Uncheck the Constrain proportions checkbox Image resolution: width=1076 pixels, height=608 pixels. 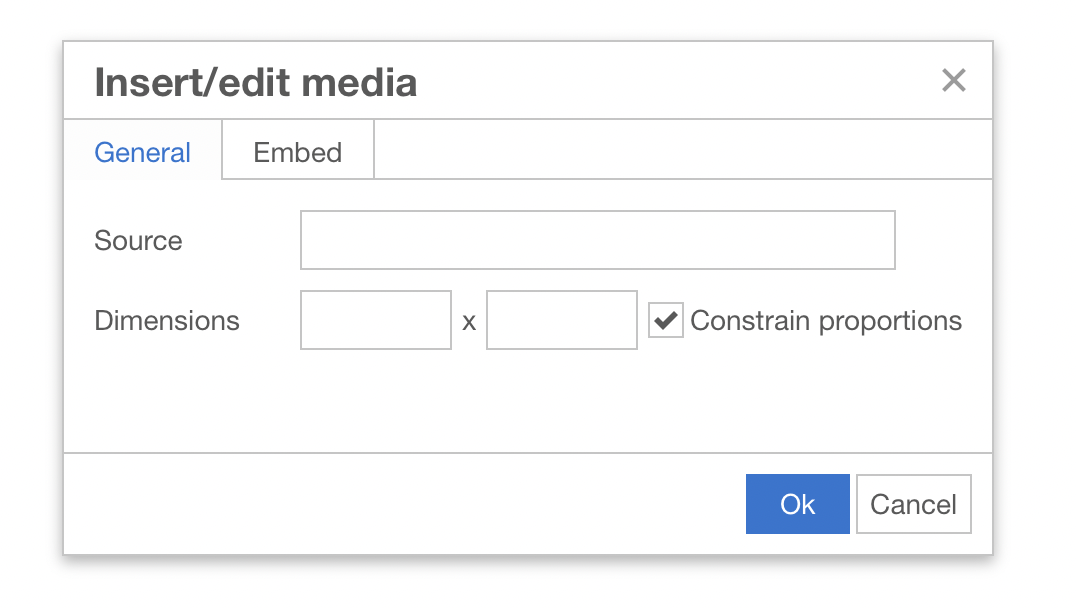666,319
